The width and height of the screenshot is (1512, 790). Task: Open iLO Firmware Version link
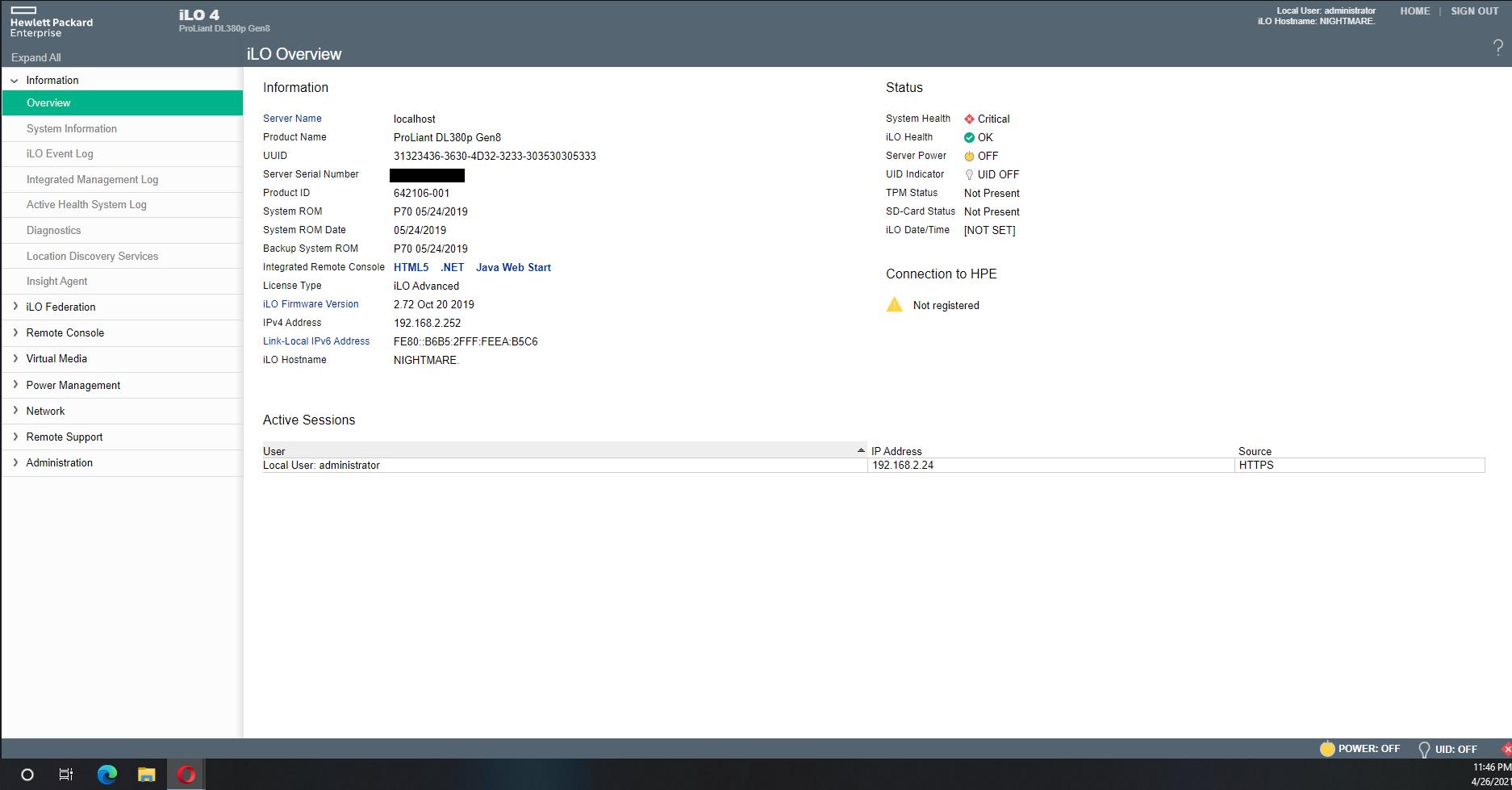click(311, 304)
